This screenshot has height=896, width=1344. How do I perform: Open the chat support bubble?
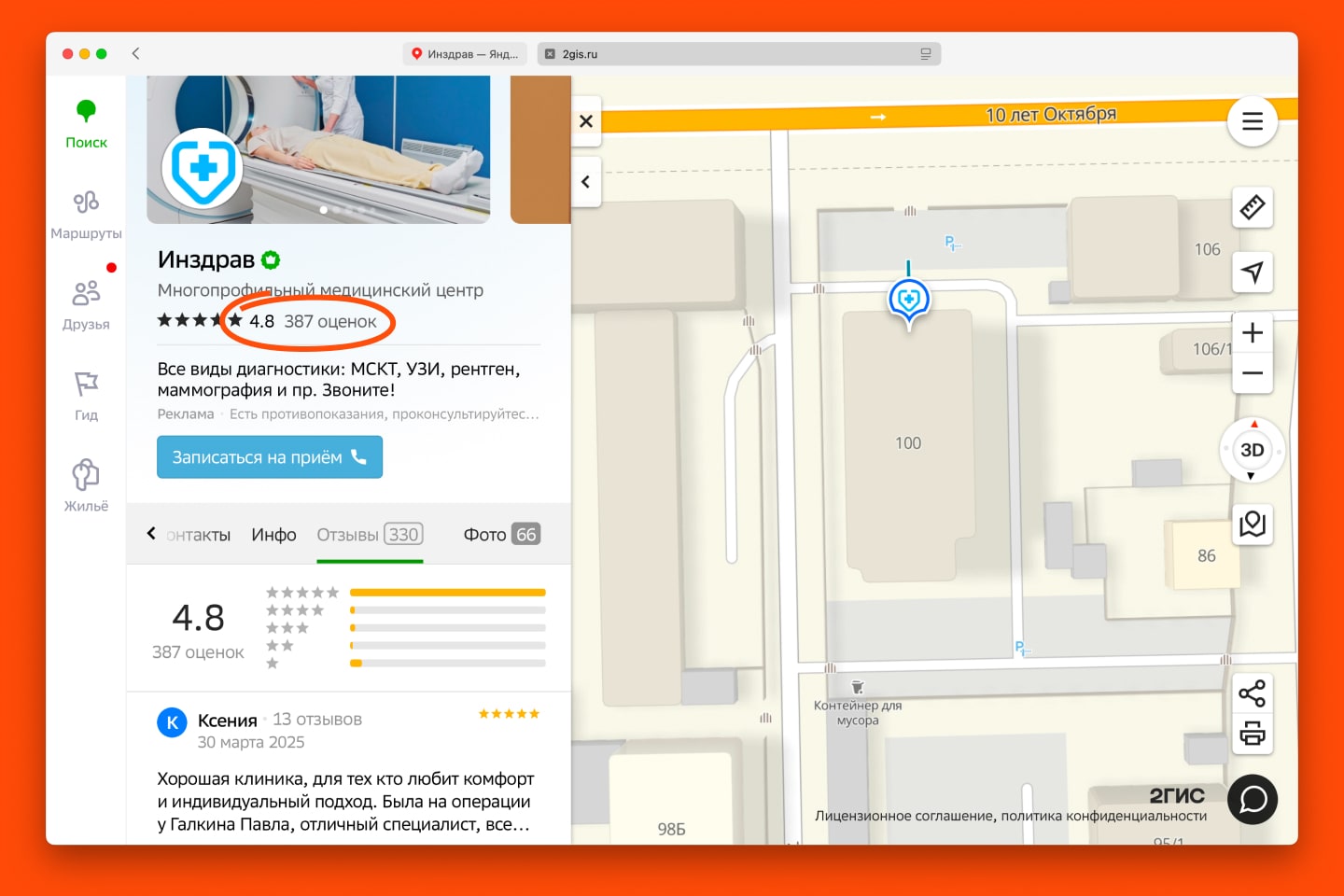point(1253,800)
